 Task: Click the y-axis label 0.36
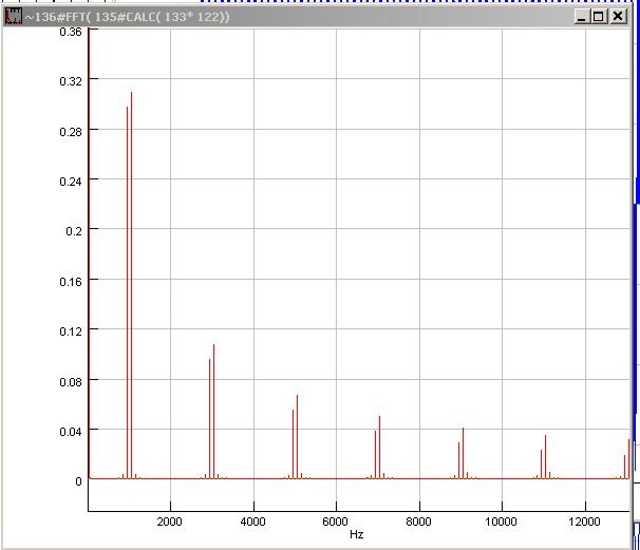(x=71, y=32)
